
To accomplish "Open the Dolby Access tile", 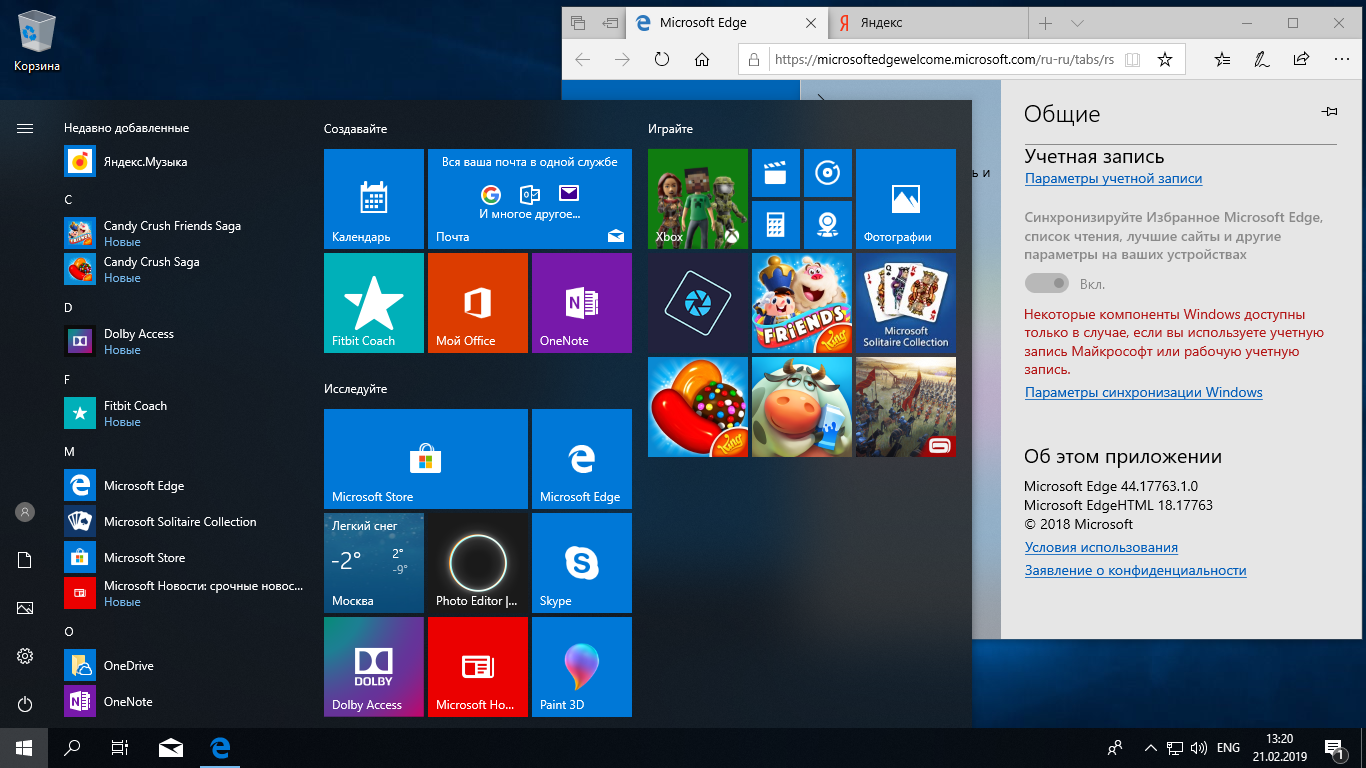I will 374,667.
